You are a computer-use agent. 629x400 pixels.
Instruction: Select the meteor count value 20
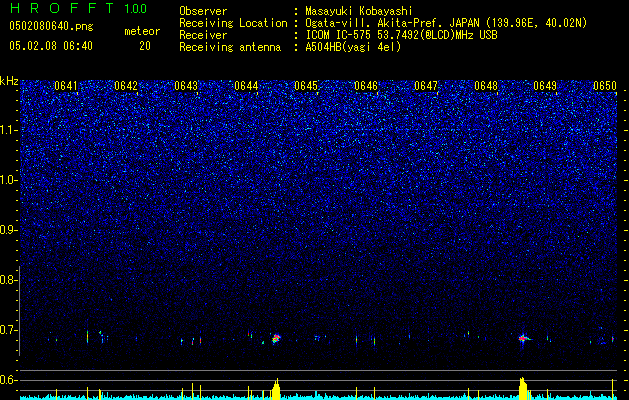tap(145, 46)
